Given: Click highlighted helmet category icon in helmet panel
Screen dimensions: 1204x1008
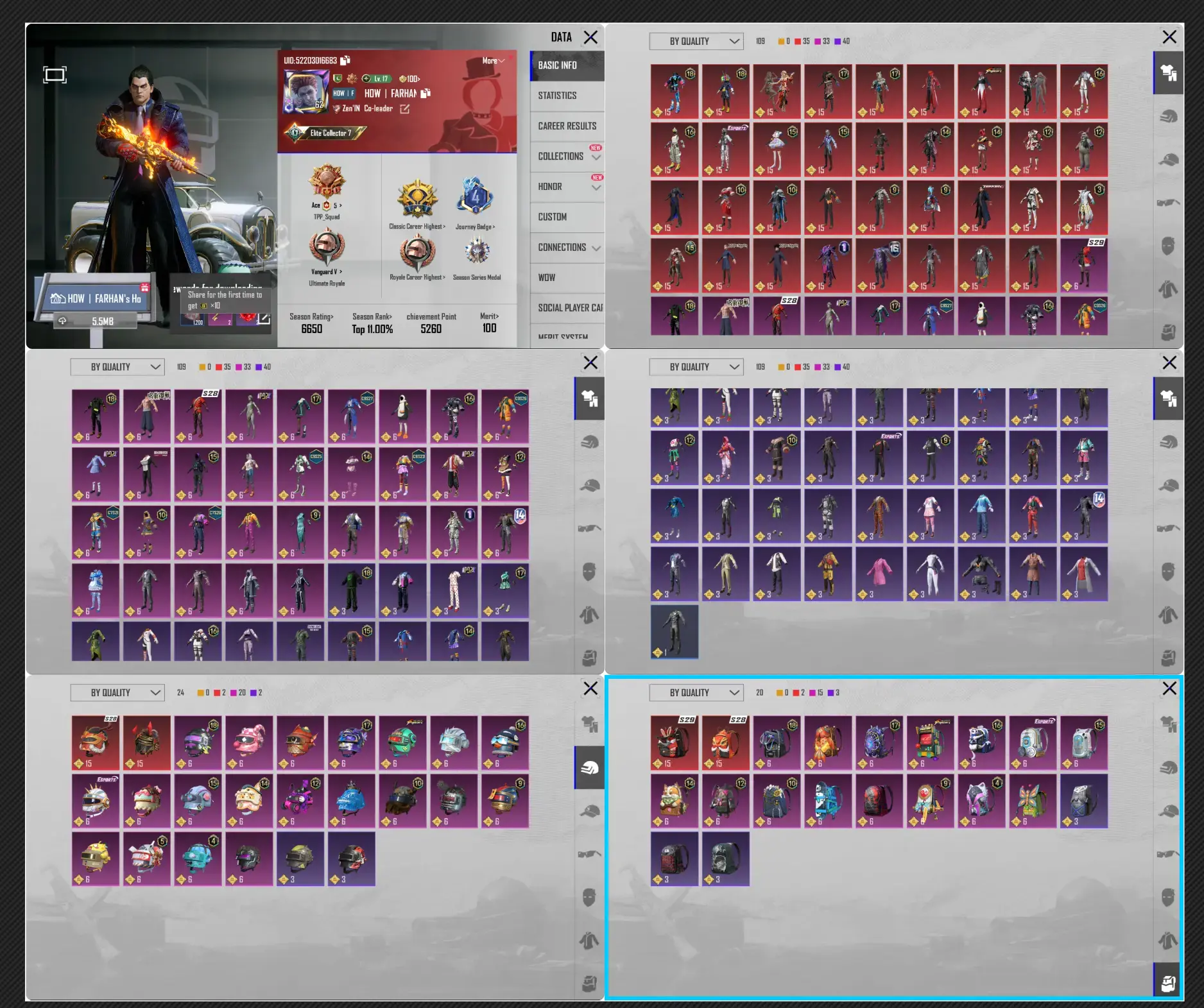Looking at the screenshot, I should pyautogui.click(x=589, y=767).
